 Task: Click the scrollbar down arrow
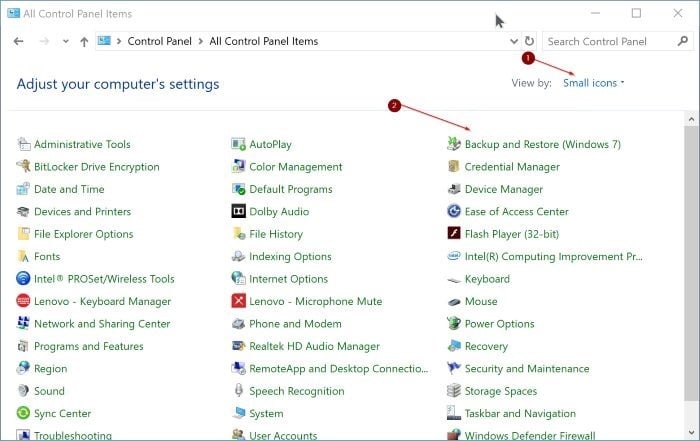point(691,433)
